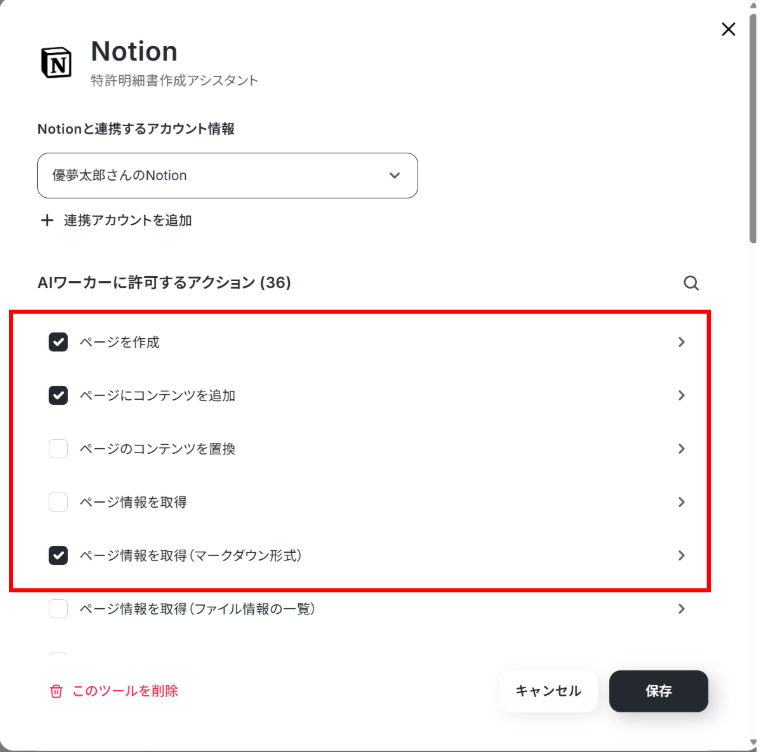Check the ページ情報を取得（ファイル情報の一覧） checkbox

[x=58, y=609]
